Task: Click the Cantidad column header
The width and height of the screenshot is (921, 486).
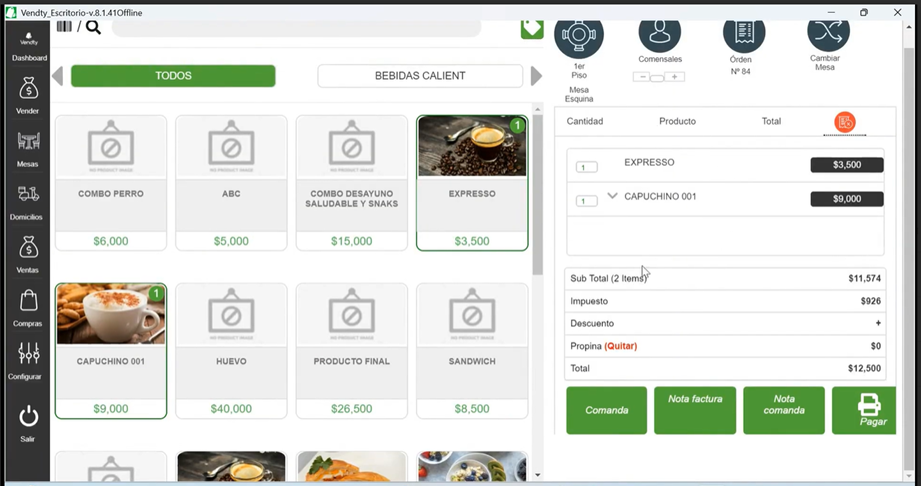Action: pyautogui.click(x=585, y=121)
